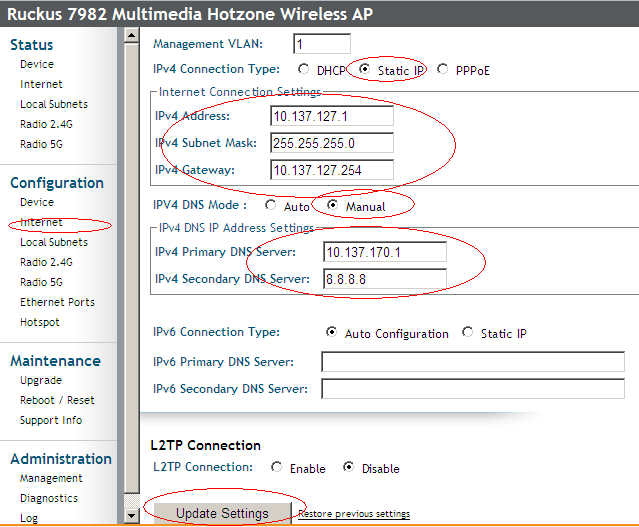Open Diagnostics page
The image size is (639, 527).
point(49,498)
